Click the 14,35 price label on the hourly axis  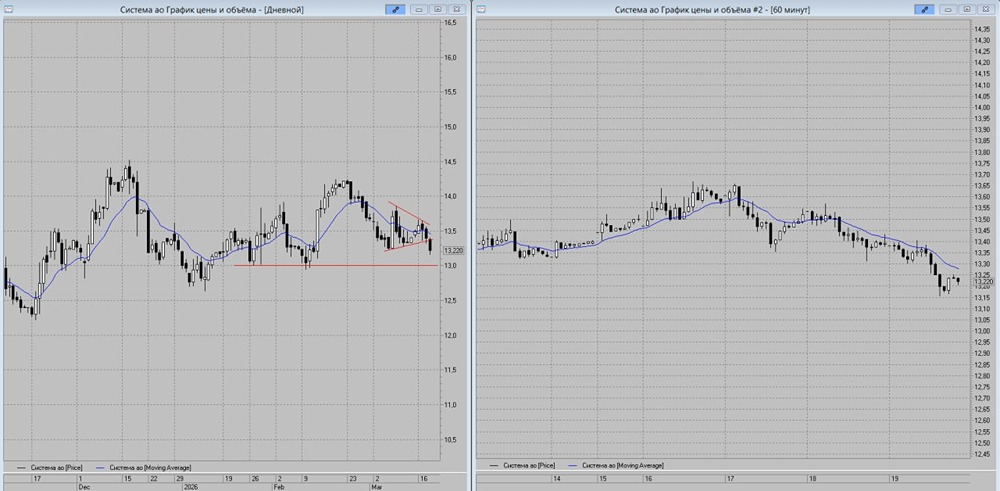click(981, 29)
